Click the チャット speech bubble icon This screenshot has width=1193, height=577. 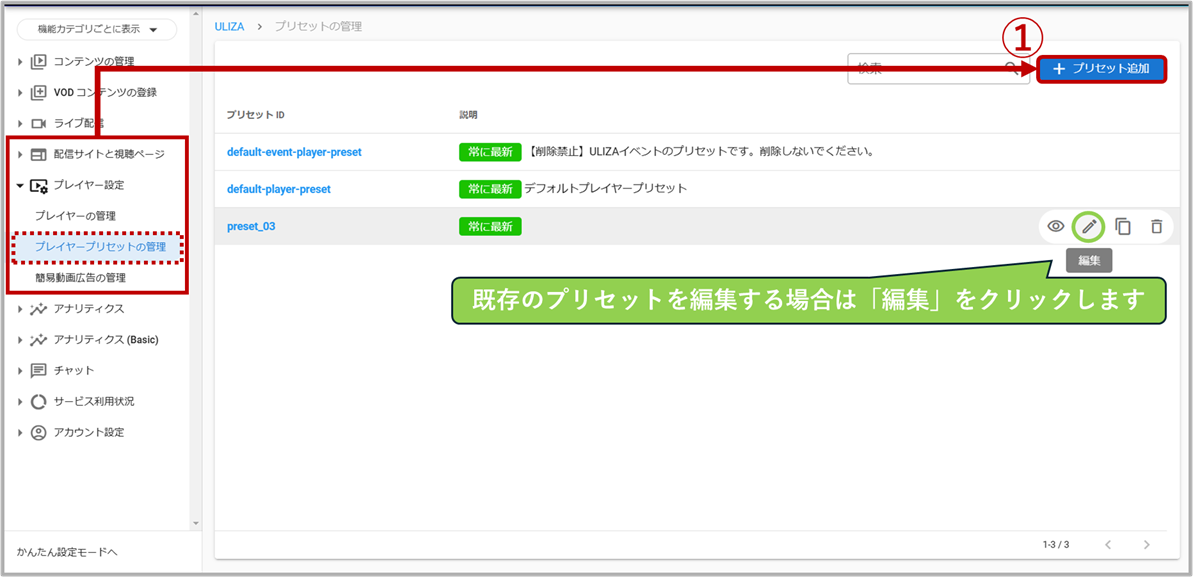point(39,371)
